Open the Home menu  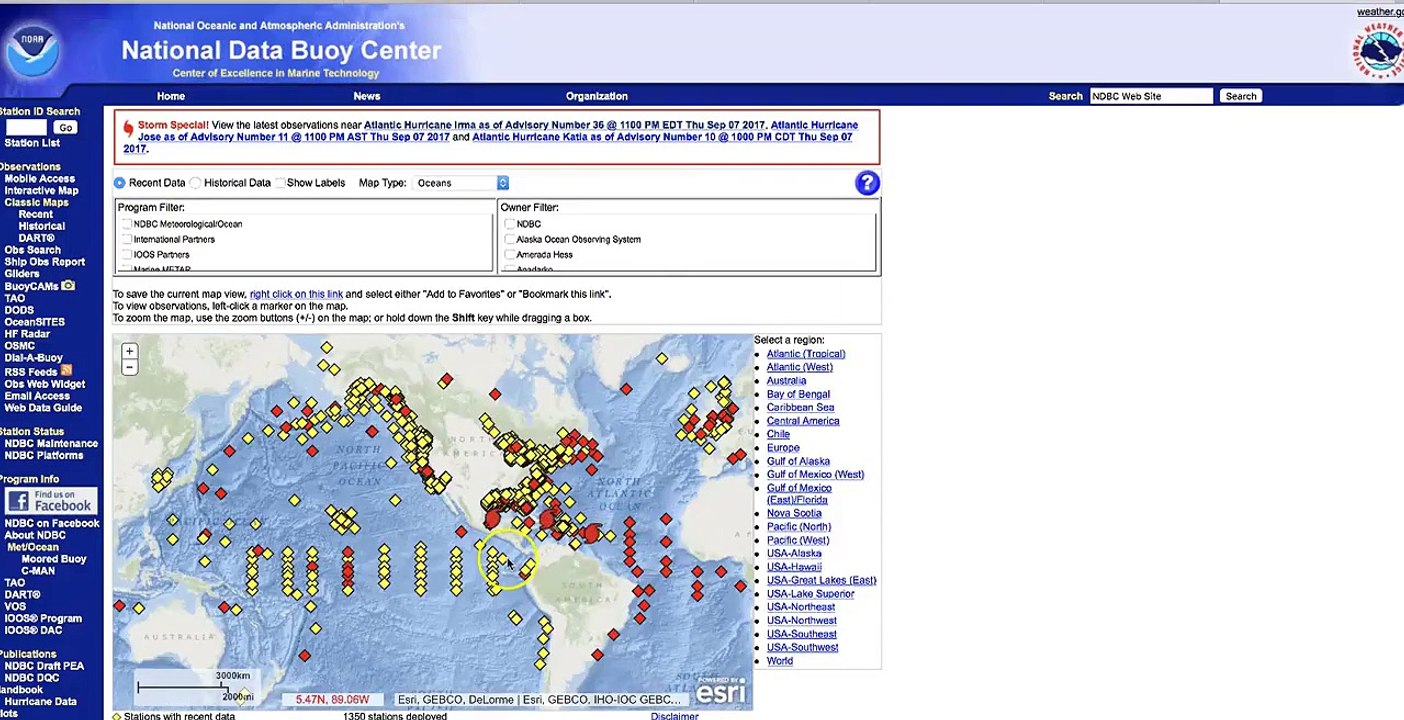tap(171, 96)
